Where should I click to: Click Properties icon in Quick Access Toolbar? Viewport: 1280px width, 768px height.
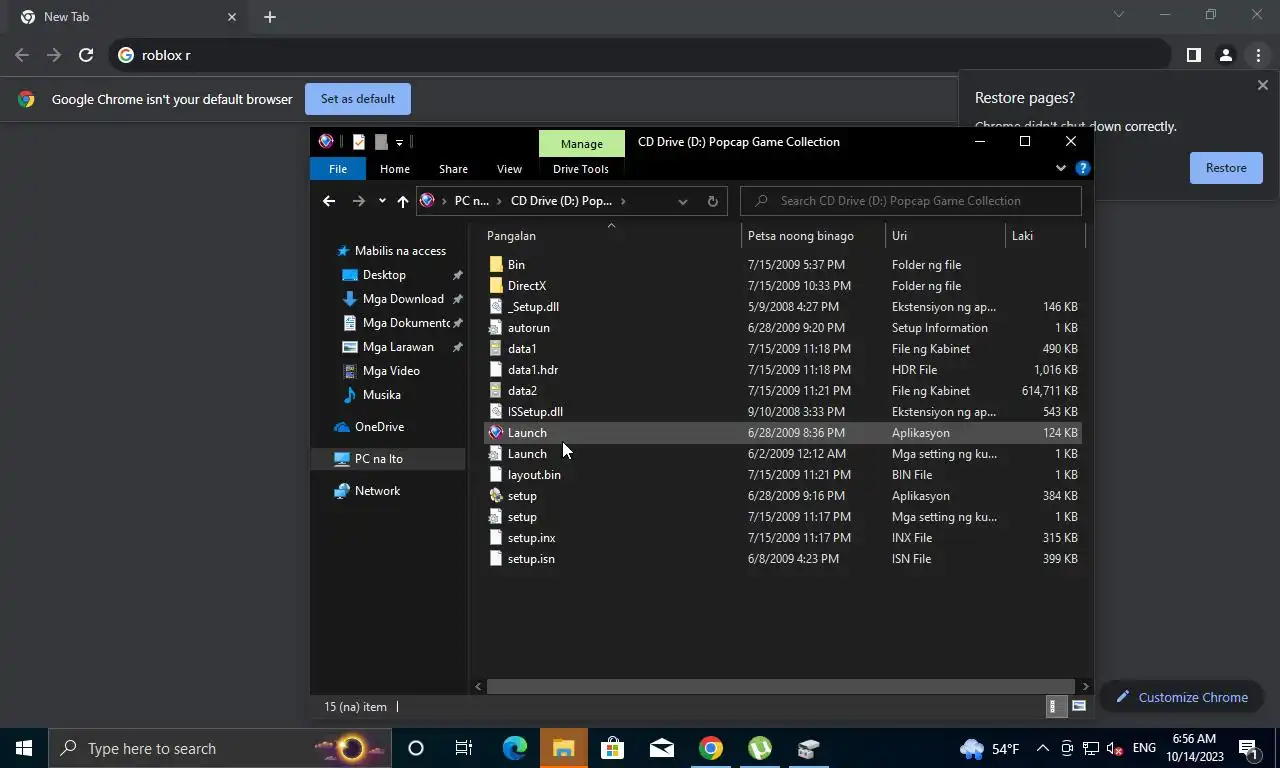(359, 142)
